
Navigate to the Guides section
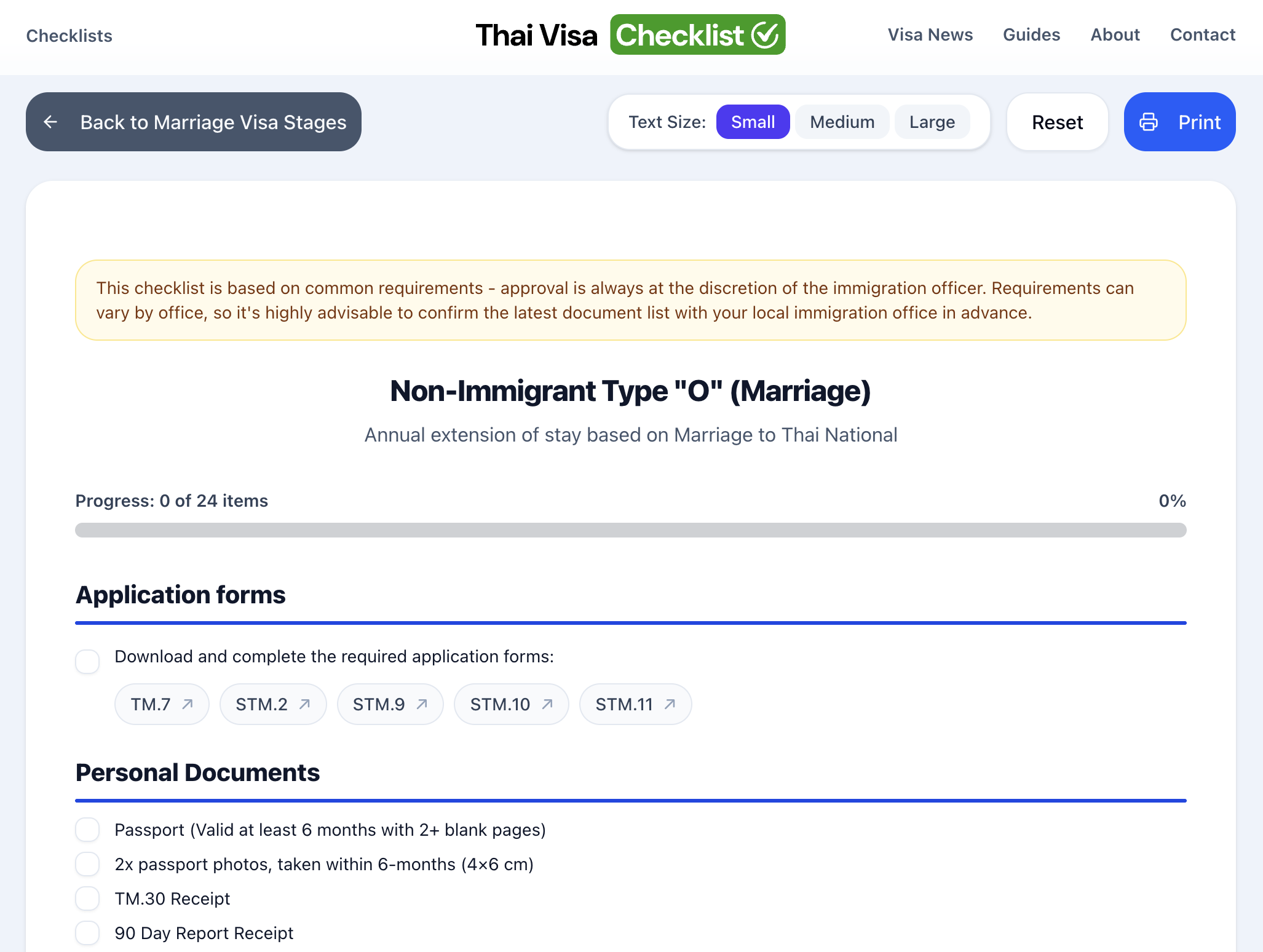click(1031, 35)
